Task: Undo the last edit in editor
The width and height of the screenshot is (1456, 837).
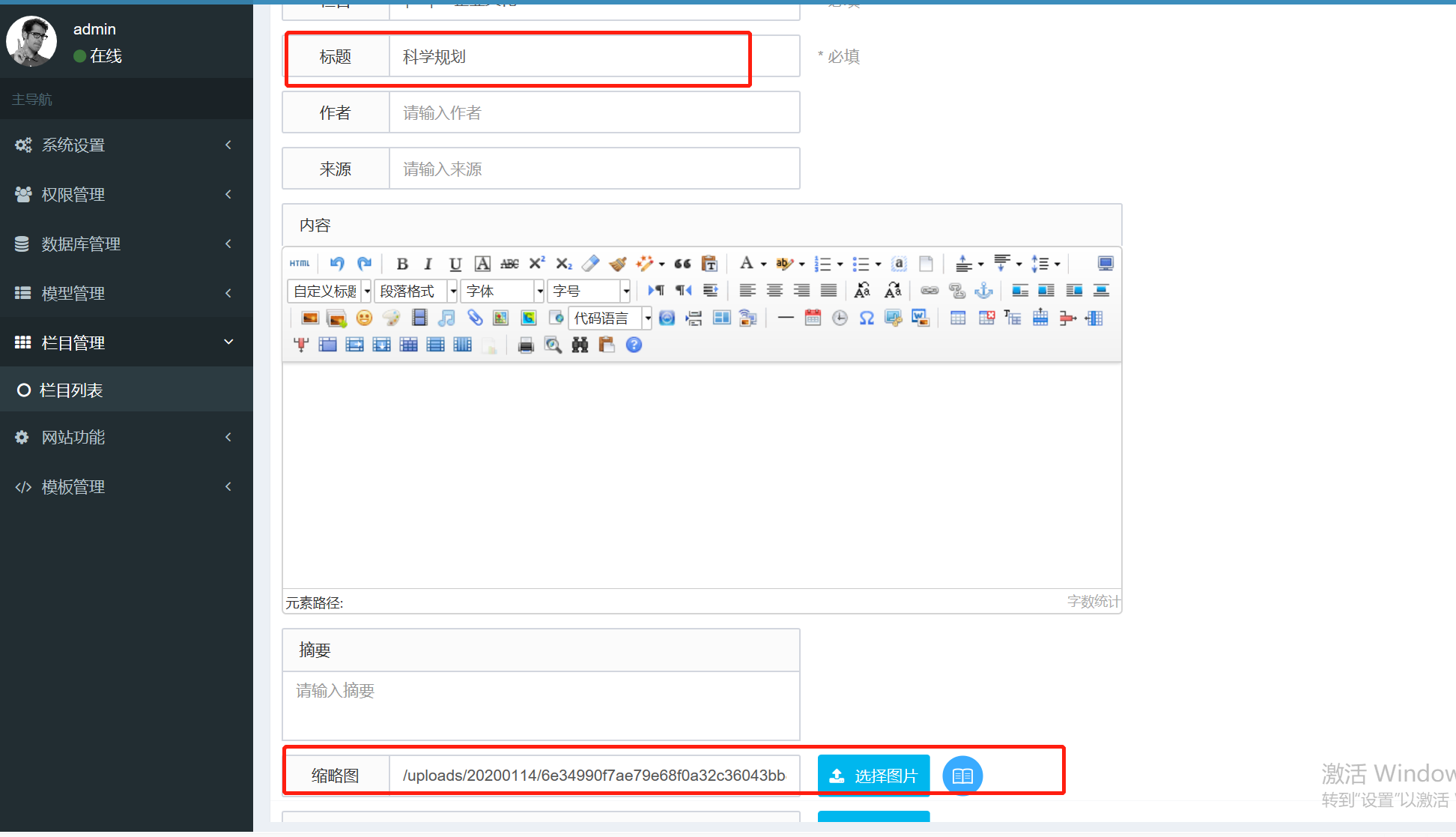Action: coord(337,264)
